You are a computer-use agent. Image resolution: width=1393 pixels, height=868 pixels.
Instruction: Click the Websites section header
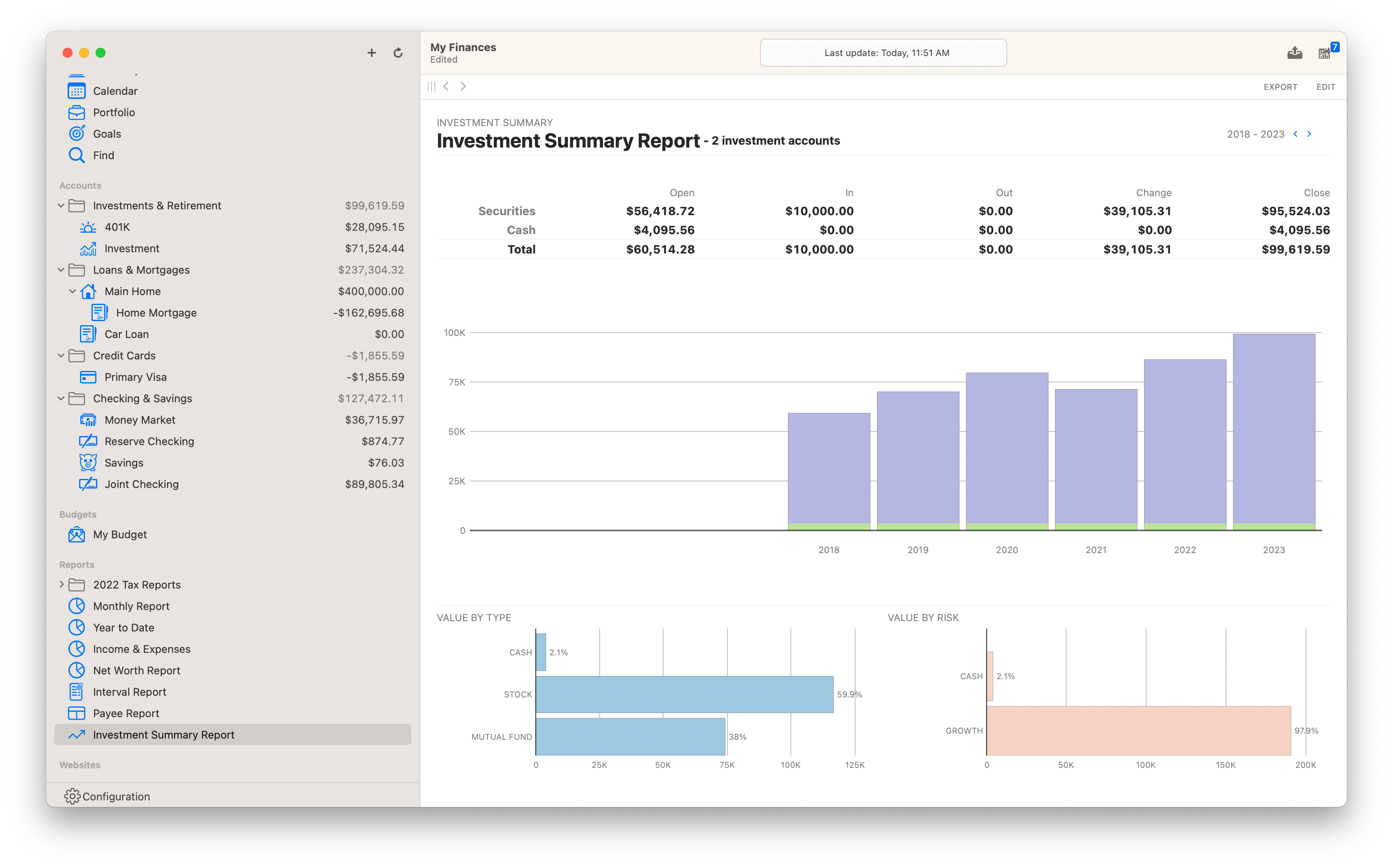click(80, 765)
